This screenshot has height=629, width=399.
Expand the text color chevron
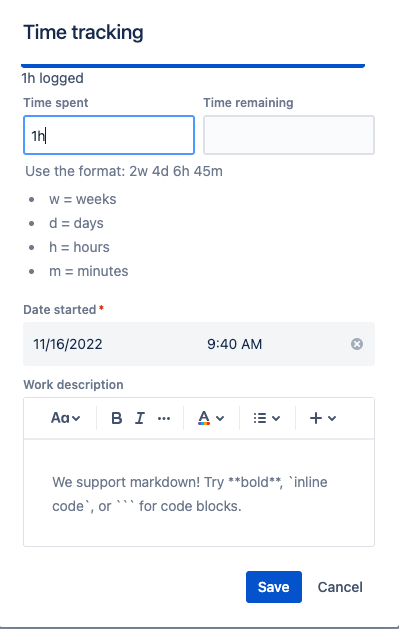pyautogui.click(x=220, y=418)
